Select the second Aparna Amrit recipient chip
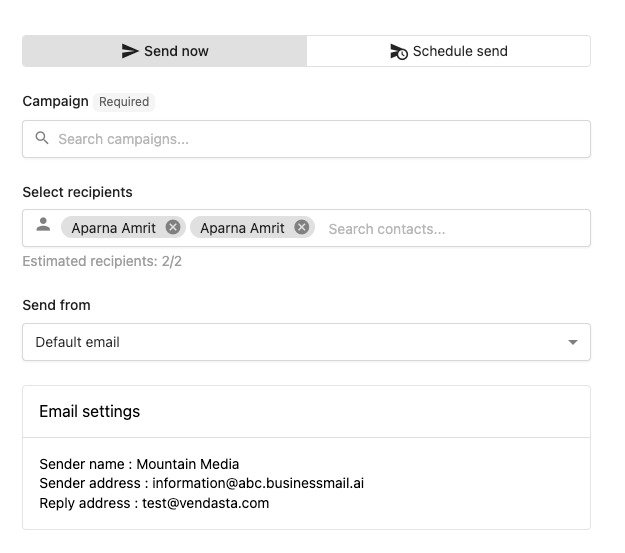 [x=242, y=228]
